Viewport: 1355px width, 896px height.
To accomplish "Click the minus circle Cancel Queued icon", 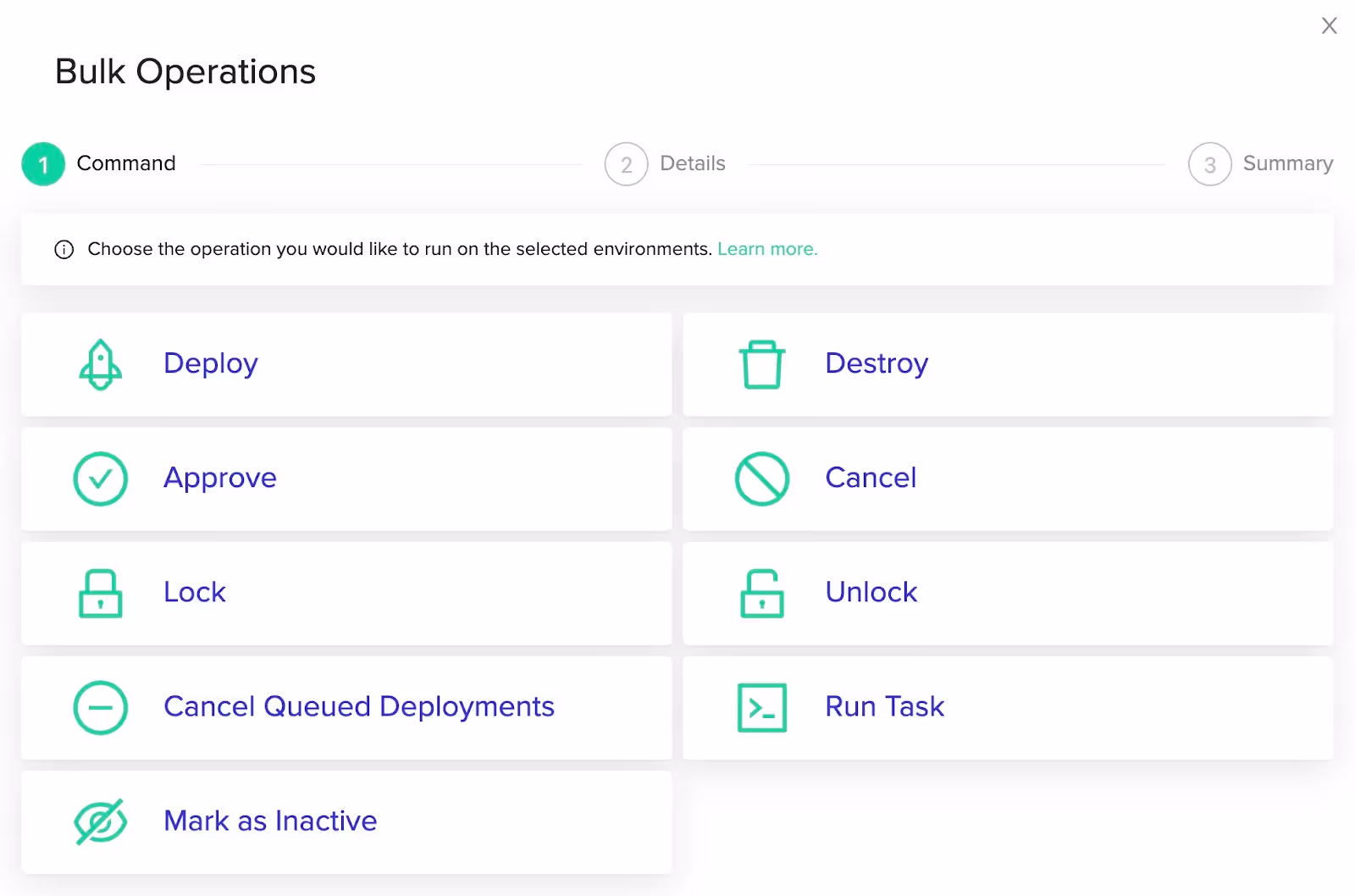I will click(100, 707).
